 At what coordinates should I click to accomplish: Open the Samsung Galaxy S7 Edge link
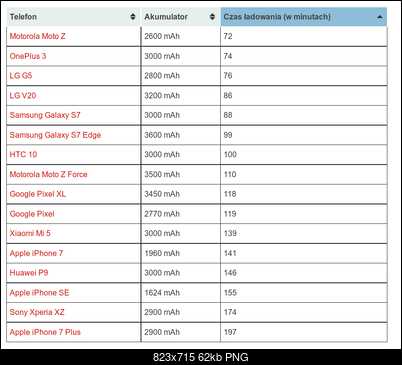tap(55, 135)
